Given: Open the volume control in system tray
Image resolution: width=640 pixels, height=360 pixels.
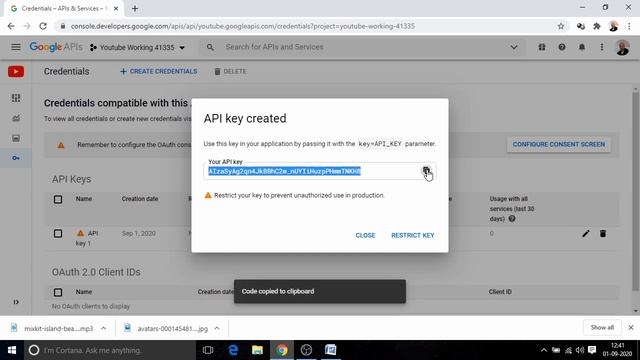Looking at the screenshot, I should click(580, 350).
